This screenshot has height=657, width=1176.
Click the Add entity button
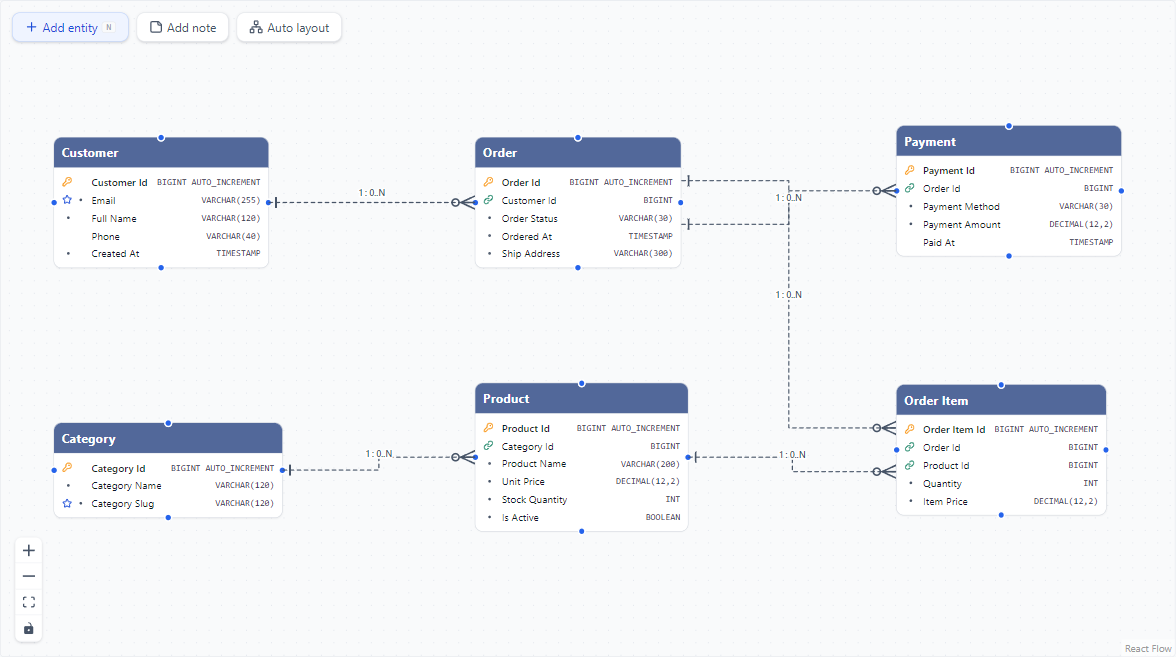(70, 28)
